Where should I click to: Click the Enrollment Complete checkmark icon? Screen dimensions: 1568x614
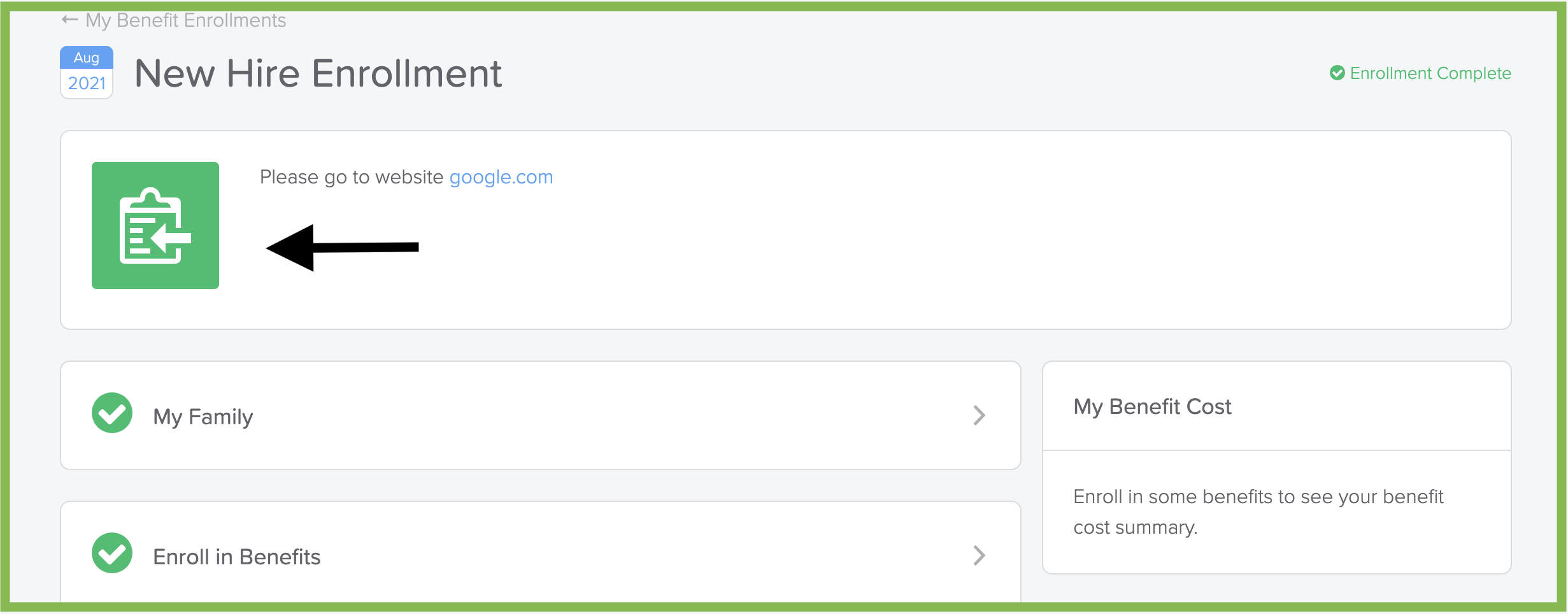tap(1337, 73)
